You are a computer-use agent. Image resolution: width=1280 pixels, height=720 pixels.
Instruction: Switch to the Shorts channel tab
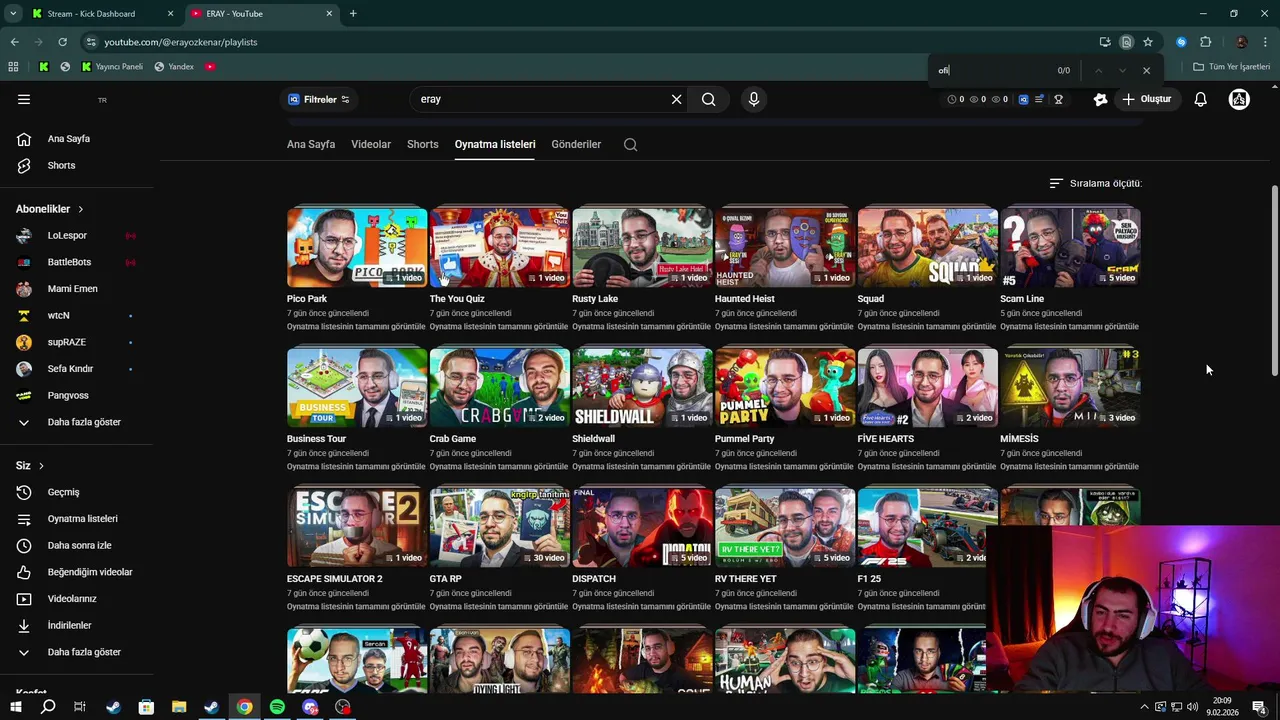[423, 144]
